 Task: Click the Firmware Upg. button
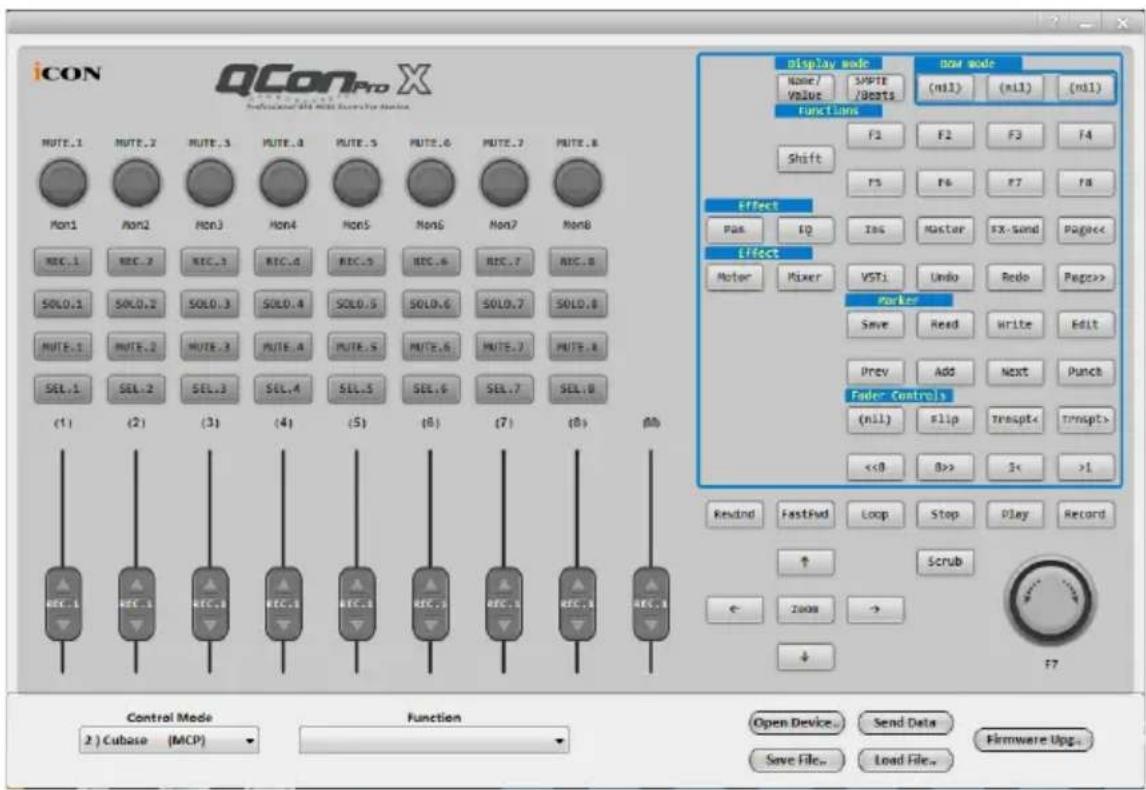[1033, 740]
